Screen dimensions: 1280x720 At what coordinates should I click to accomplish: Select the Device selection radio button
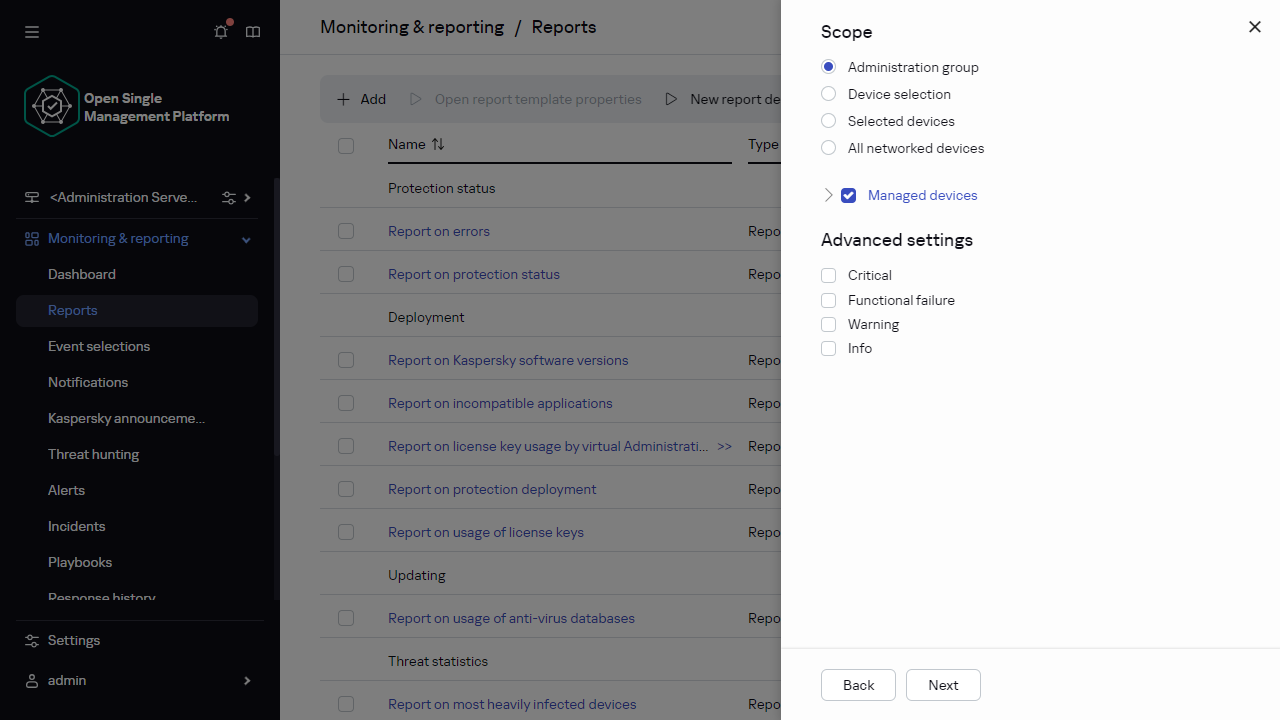tap(828, 93)
